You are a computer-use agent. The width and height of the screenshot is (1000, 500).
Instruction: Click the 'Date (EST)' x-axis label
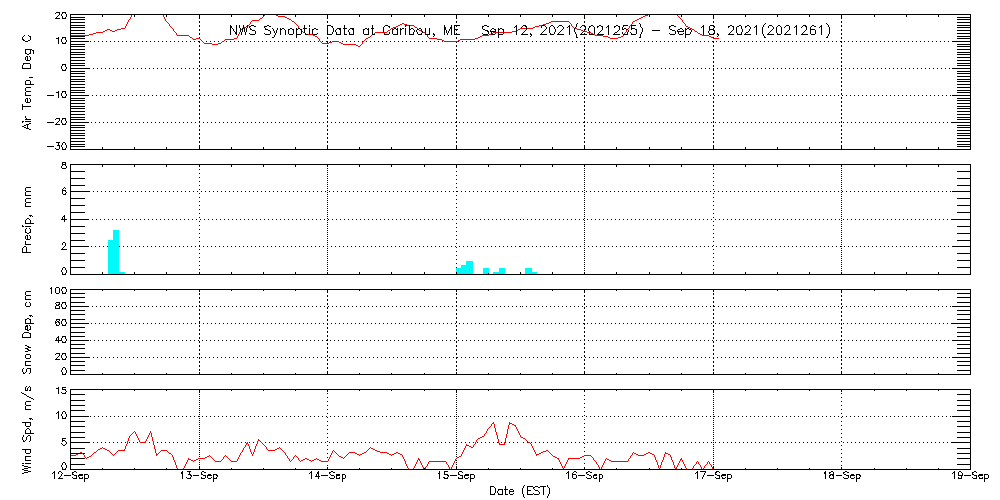519,491
